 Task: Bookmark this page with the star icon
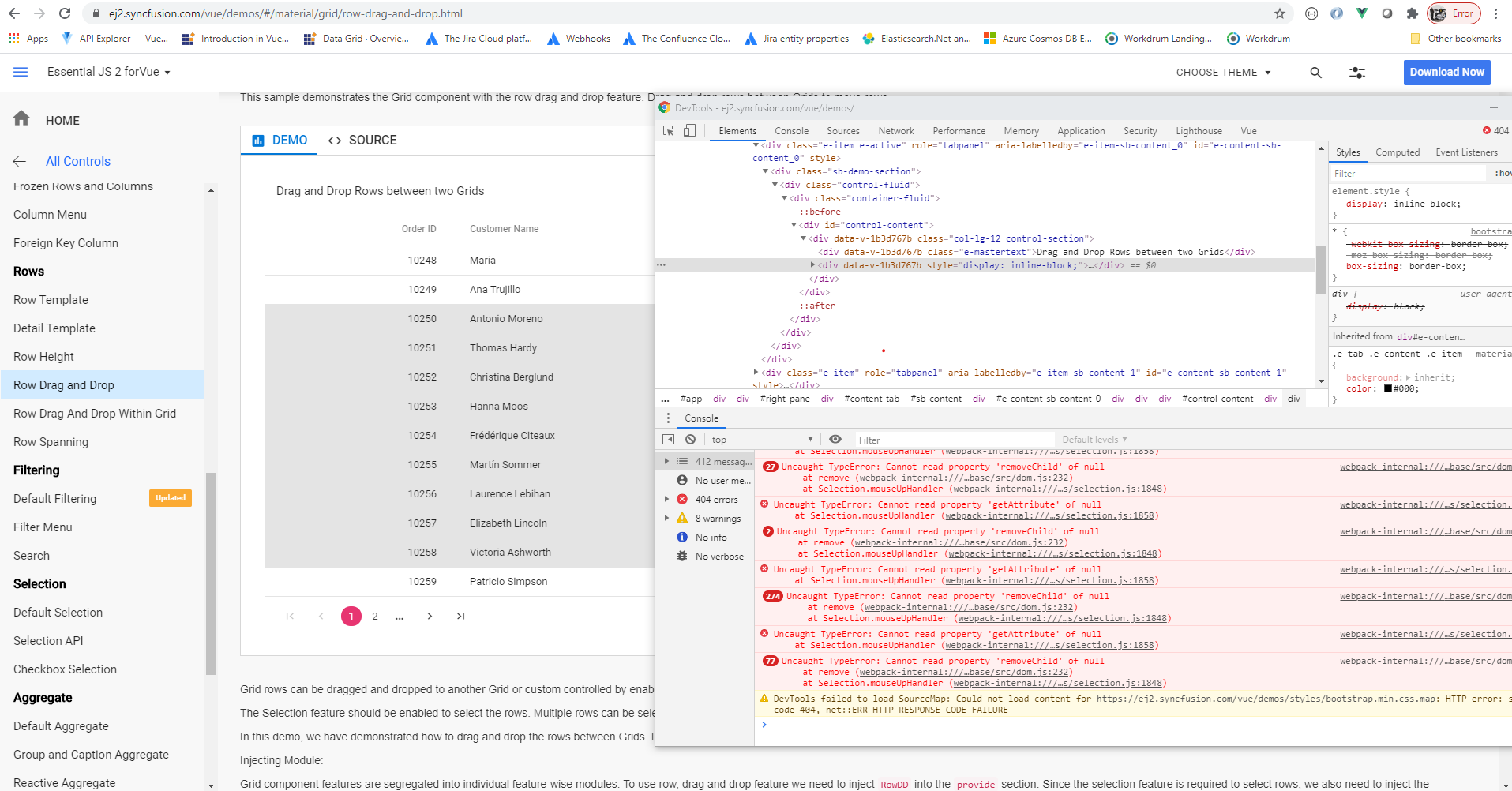[1280, 13]
